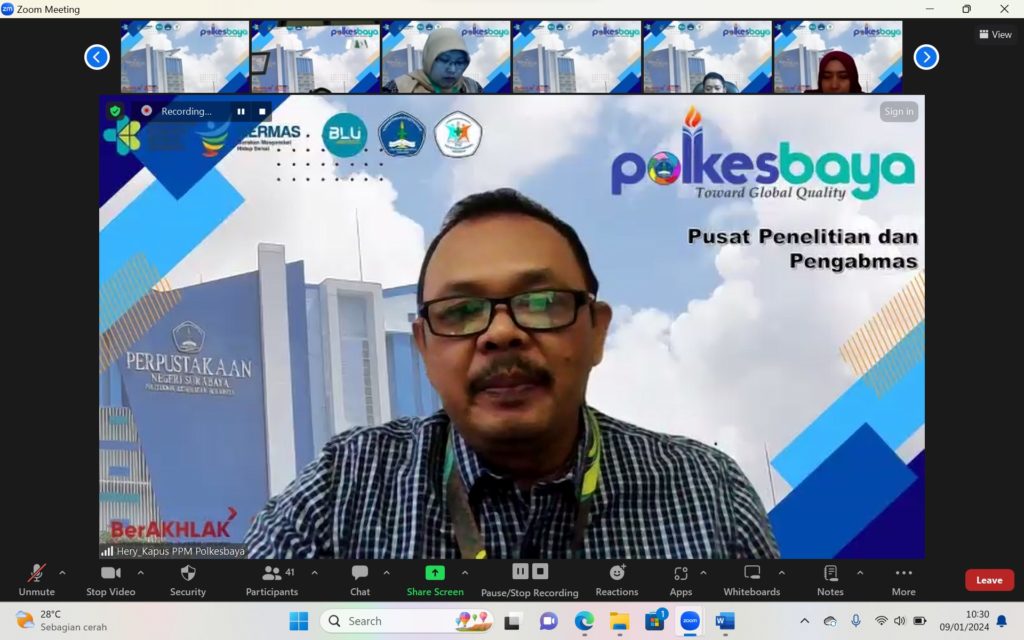Open Microsoft Store from the taskbar
The width and height of the screenshot is (1024, 640).
pyautogui.click(x=654, y=621)
